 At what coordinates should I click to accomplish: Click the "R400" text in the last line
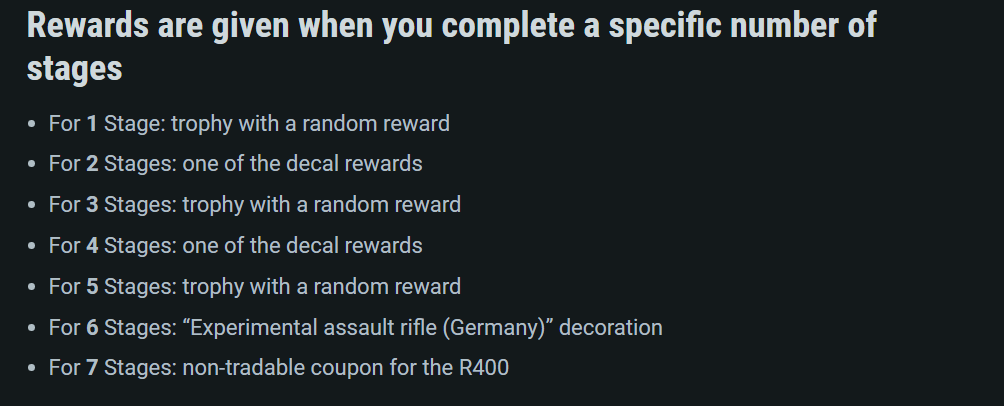click(x=484, y=368)
